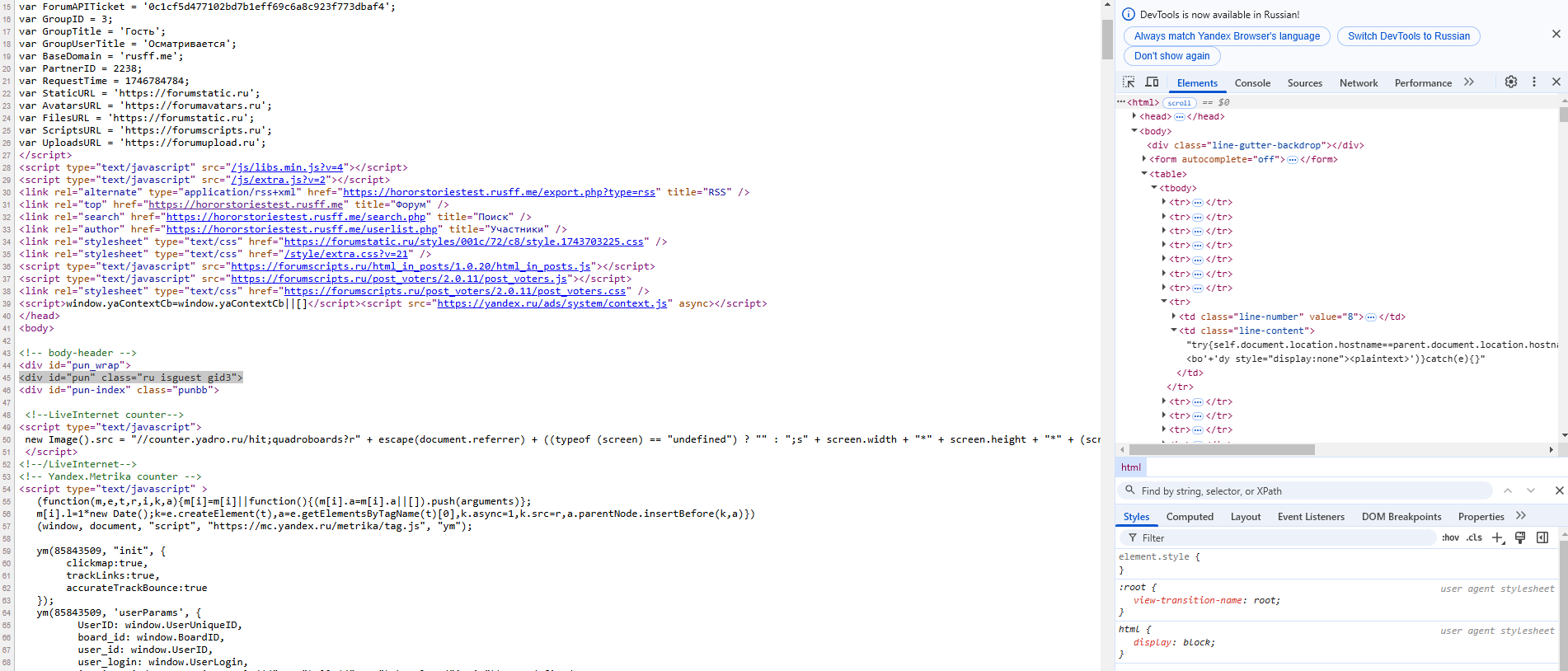The height and width of the screenshot is (671, 1568).
Task: Open the Properties sidebar tab
Action: click(1481, 517)
